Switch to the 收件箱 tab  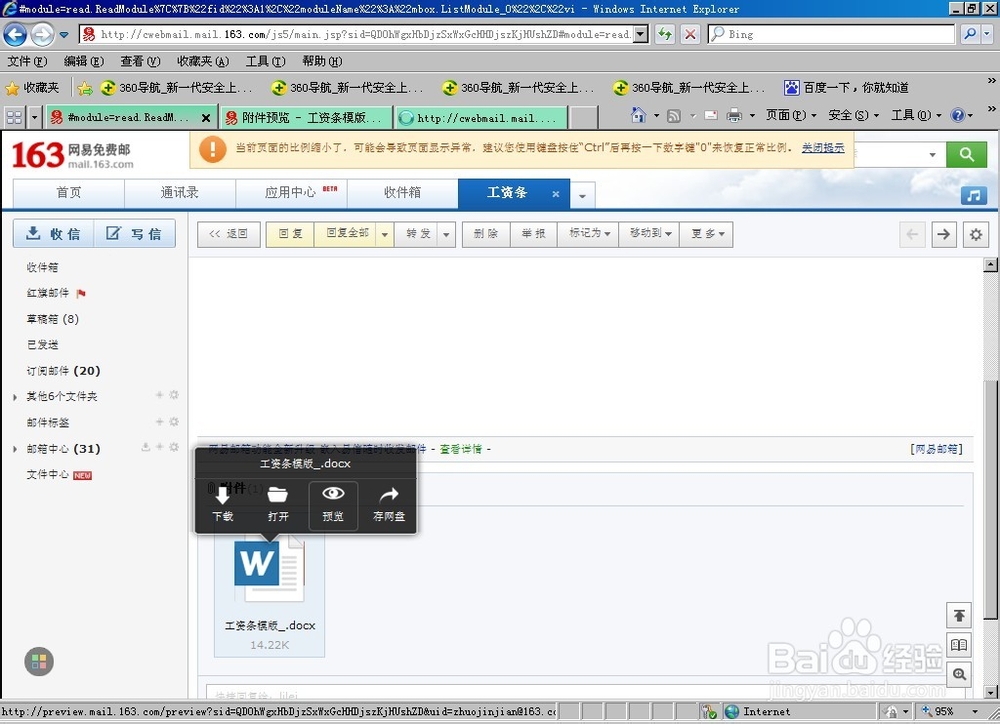tap(402, 193)
